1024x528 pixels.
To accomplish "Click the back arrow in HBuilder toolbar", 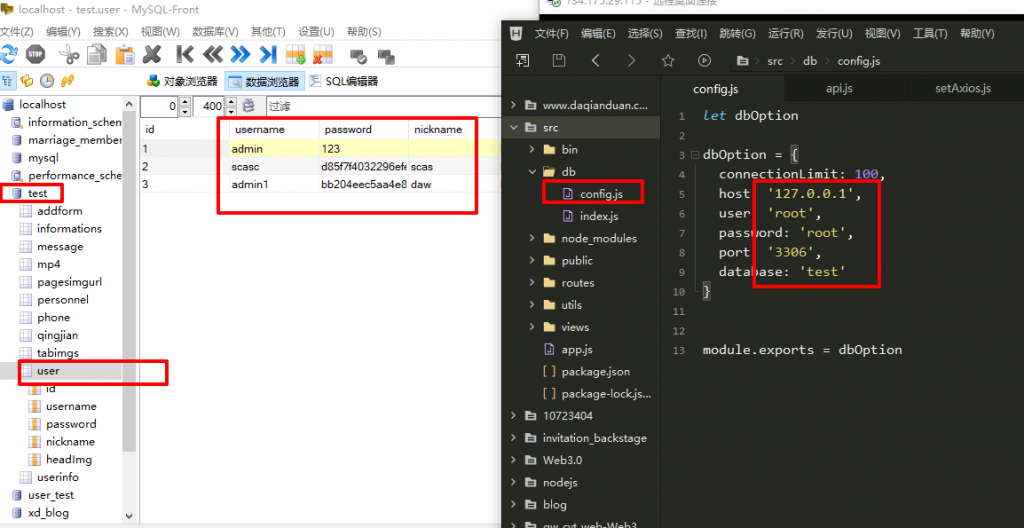I will point(595,61).
